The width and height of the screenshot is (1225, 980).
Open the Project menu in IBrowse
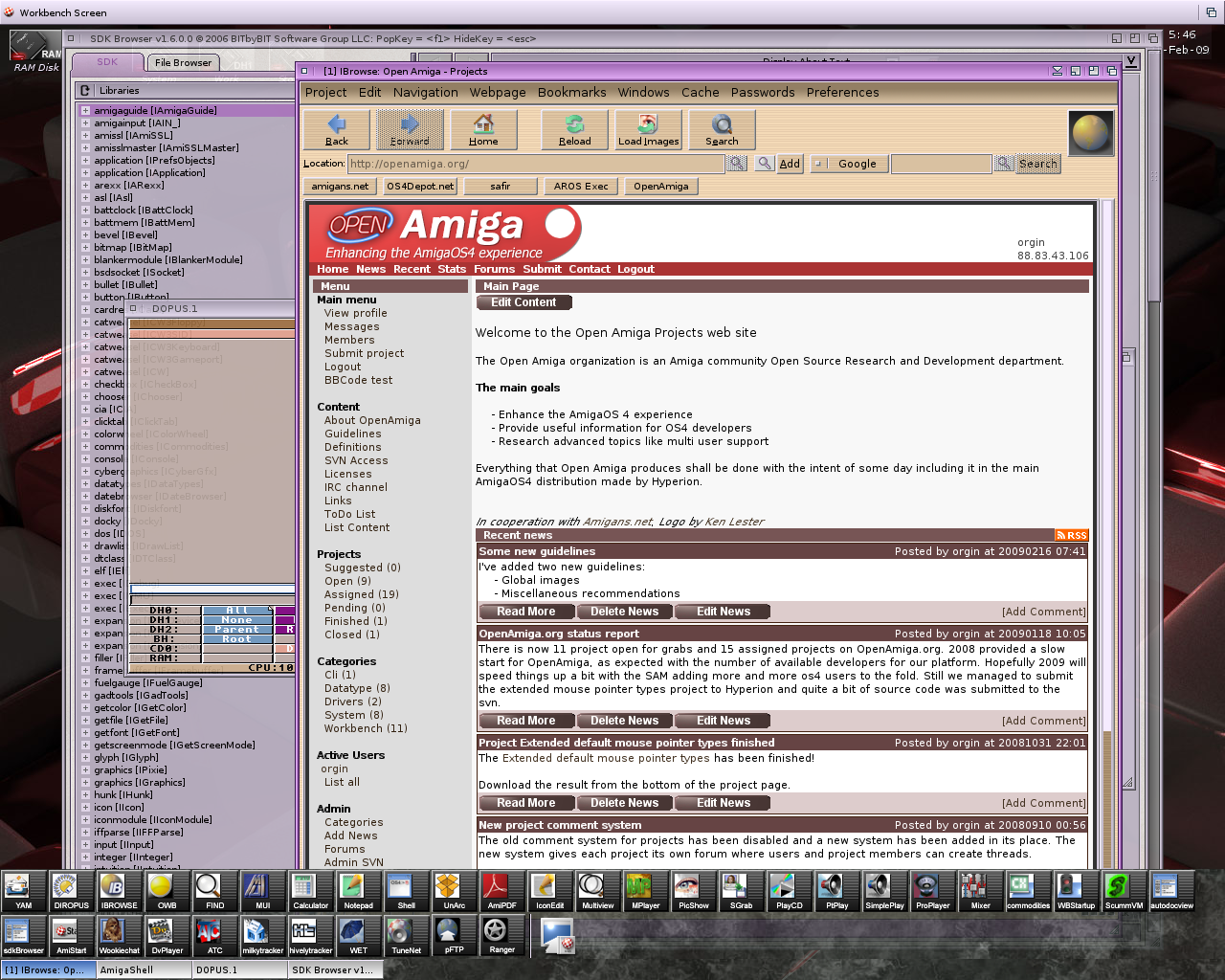point(325,93)
